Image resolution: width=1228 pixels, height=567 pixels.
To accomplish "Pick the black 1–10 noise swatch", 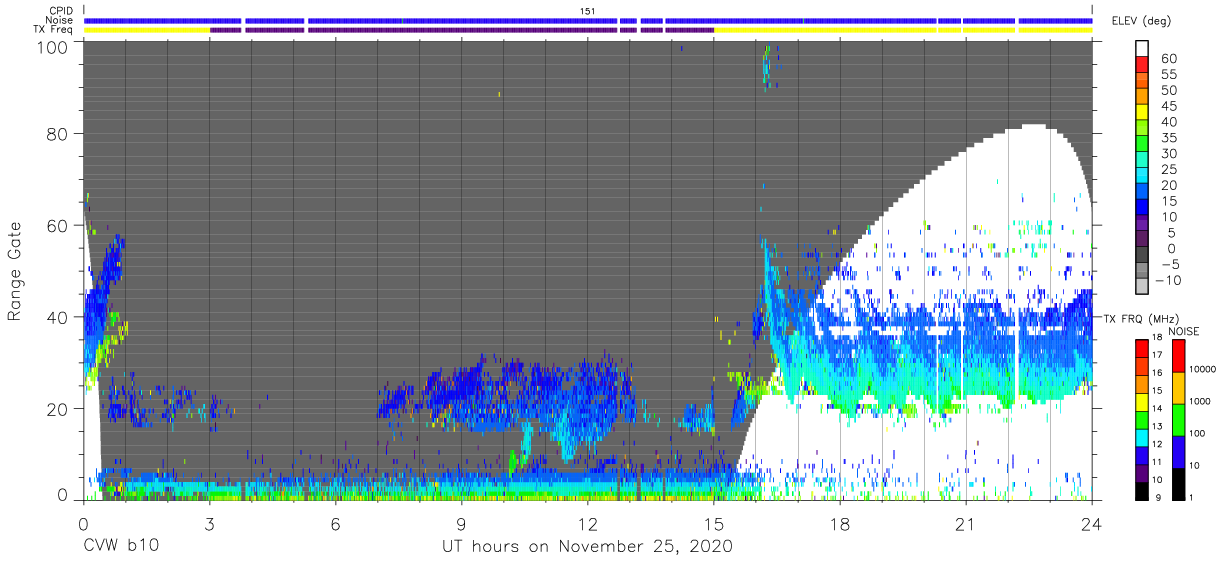I will (1181, 484).
